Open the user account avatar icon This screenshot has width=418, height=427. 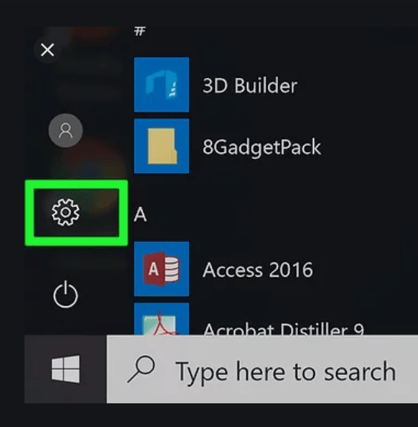coord(66,130)
